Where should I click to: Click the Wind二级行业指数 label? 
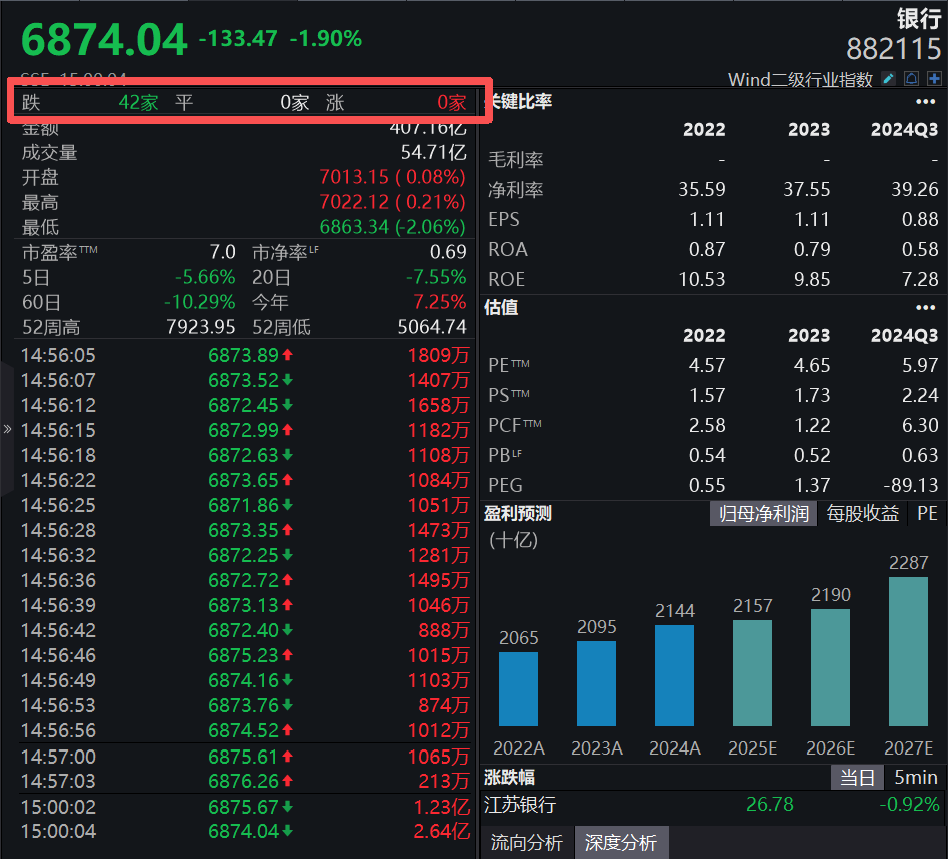point(800,79)
